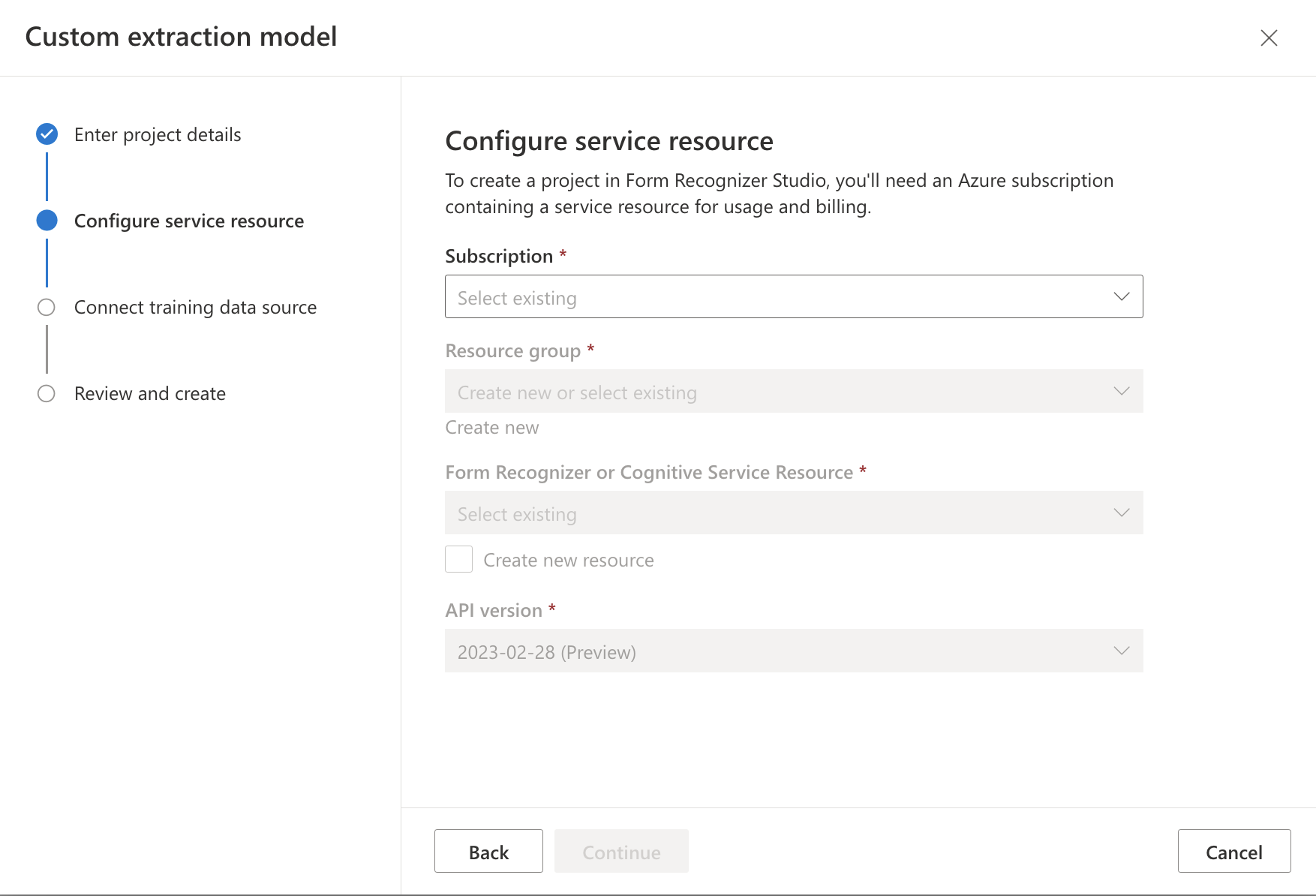Click the Create new resource group link
Viewport: 1316px width, 896px height.
click(x=492, y=428)
